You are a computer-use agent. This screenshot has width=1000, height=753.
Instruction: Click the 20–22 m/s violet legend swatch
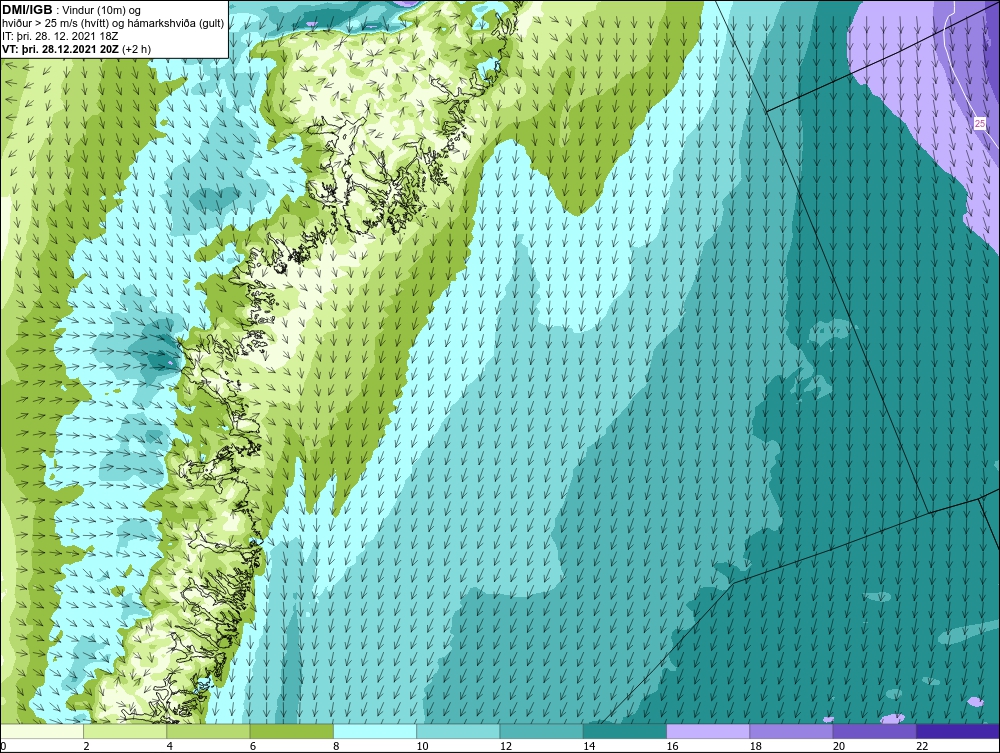(874, 731)
